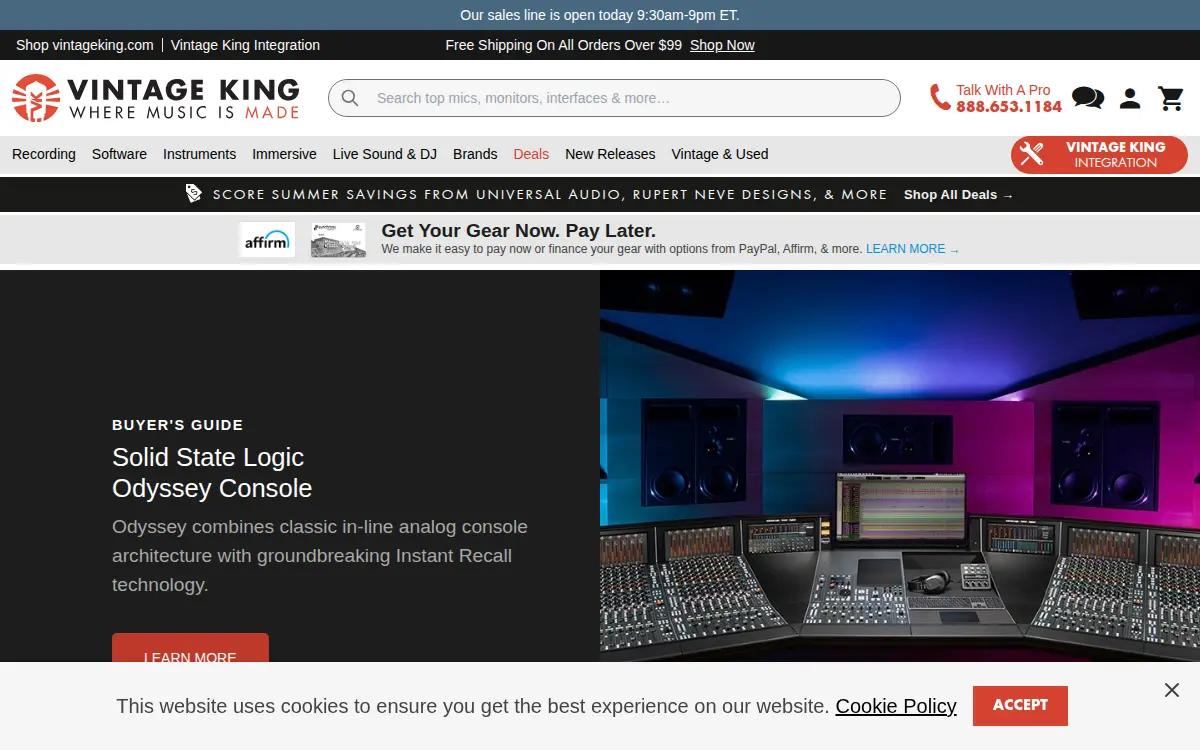Open the Brands menu
Viewport: 1200px width, 750px height.
pos(475,154)
